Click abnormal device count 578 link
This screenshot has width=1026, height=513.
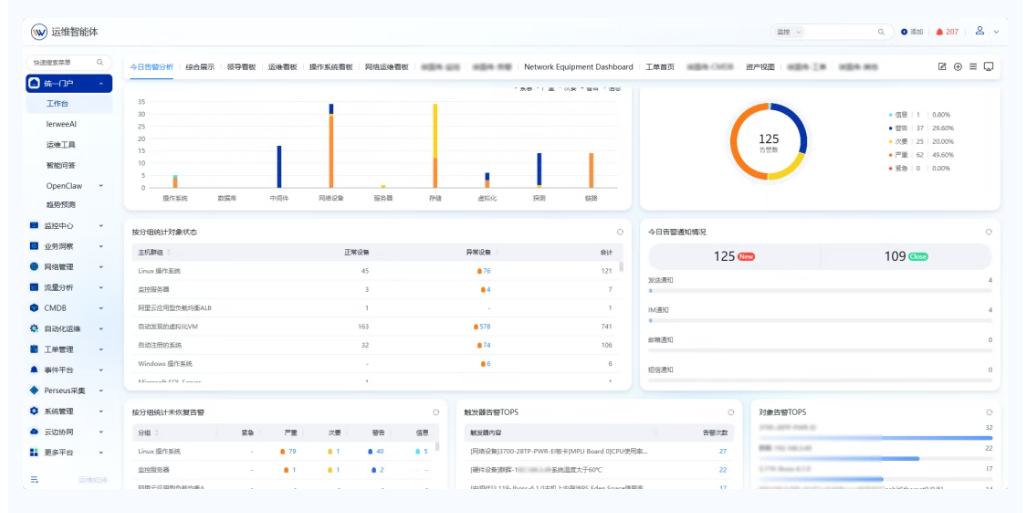coord(484,326)
